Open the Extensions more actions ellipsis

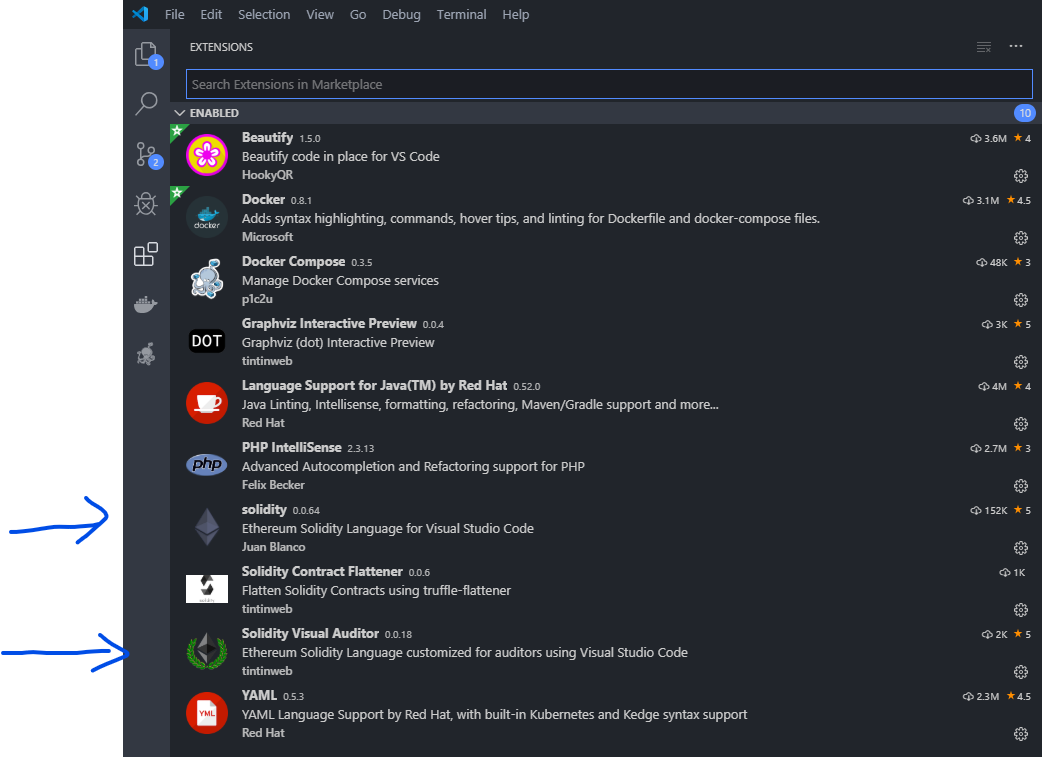click(1015, 47)
